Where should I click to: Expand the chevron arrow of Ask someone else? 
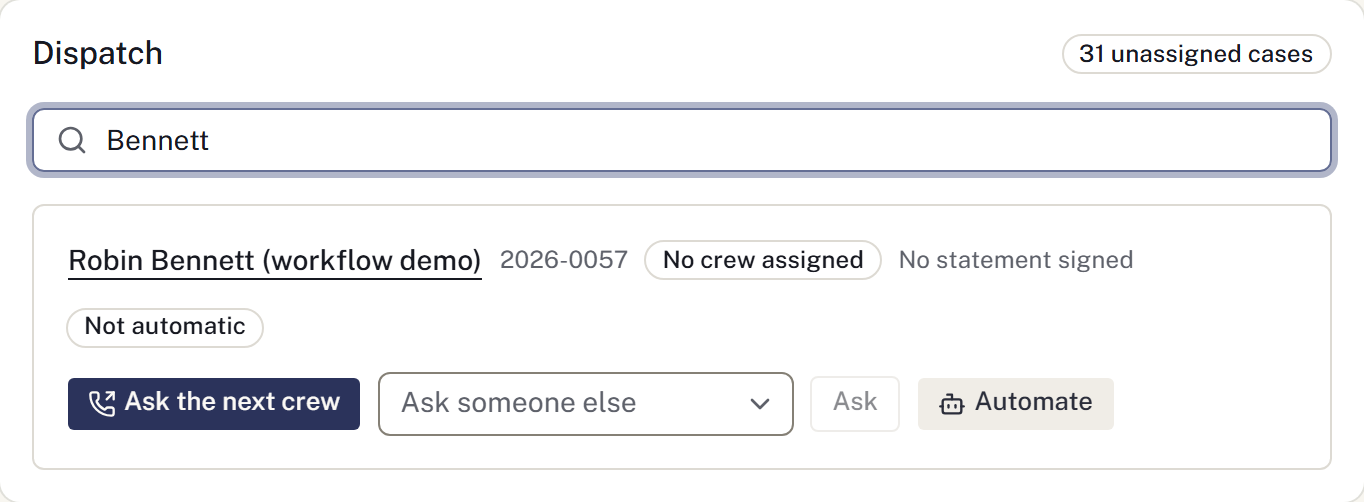[760, 404]
